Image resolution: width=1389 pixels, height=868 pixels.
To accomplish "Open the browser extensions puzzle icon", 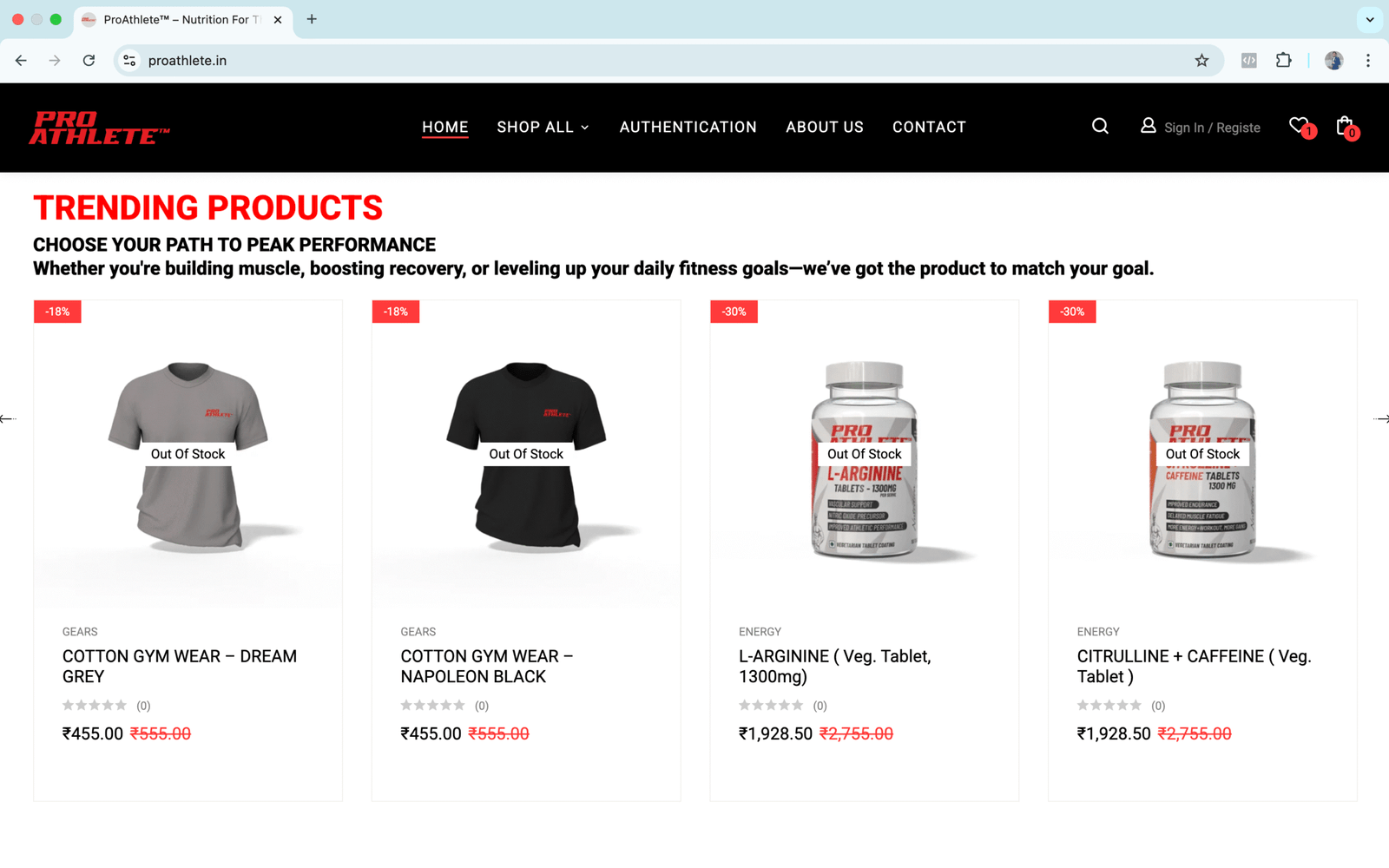I will tap(1283, 61).
